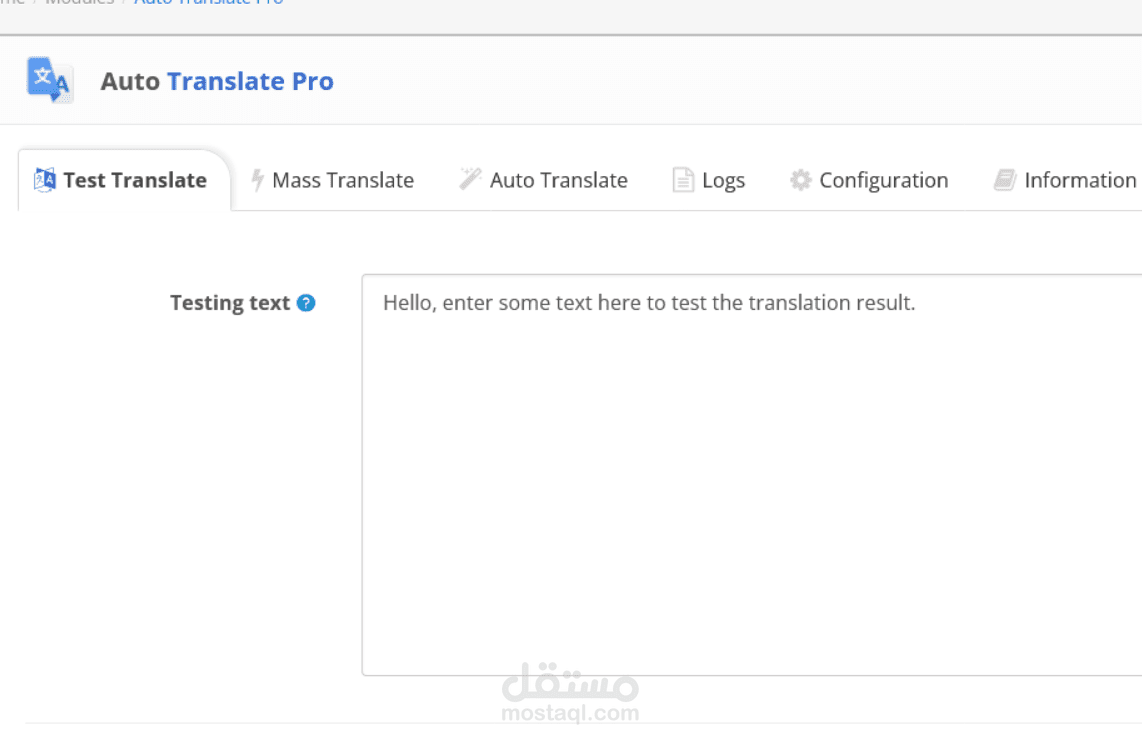Click the Modules breadcrumb link
This screenshot has height=740, width=1142.
coord(80,2)
